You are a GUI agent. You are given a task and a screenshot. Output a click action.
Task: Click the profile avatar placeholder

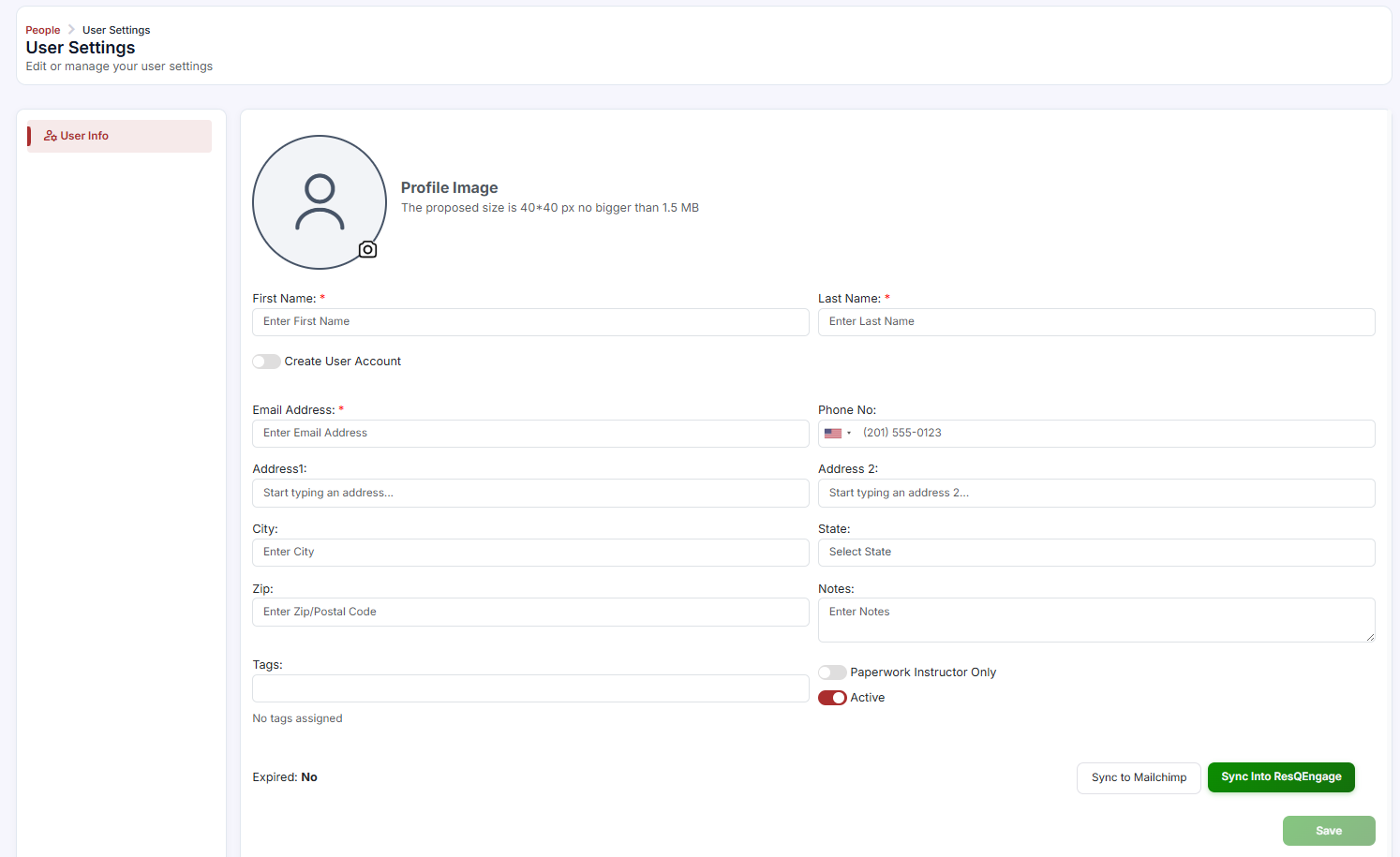click(x=320, y=202)
